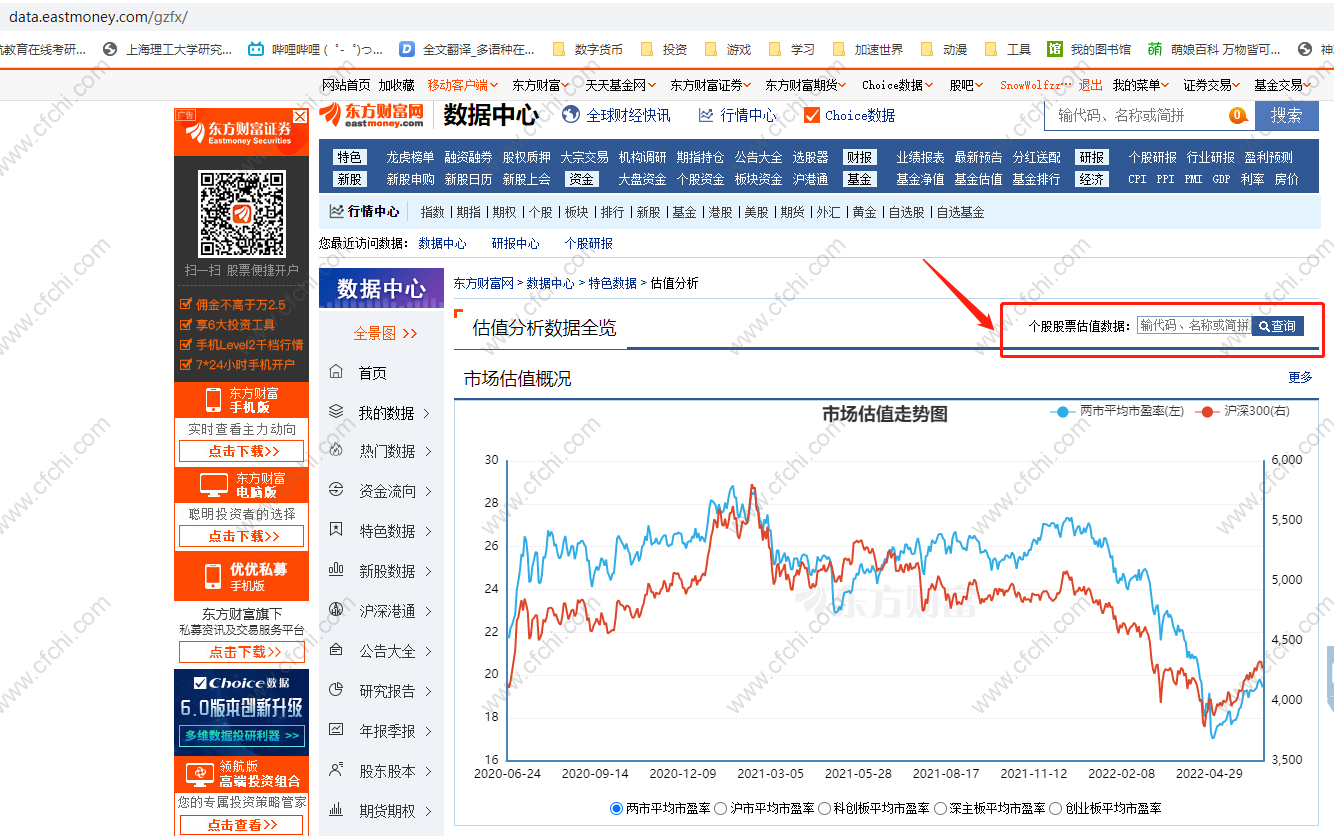Open the 萌娘百科 bookmark
This screenshot has width=1334, height=836.
coord(1213,49)
